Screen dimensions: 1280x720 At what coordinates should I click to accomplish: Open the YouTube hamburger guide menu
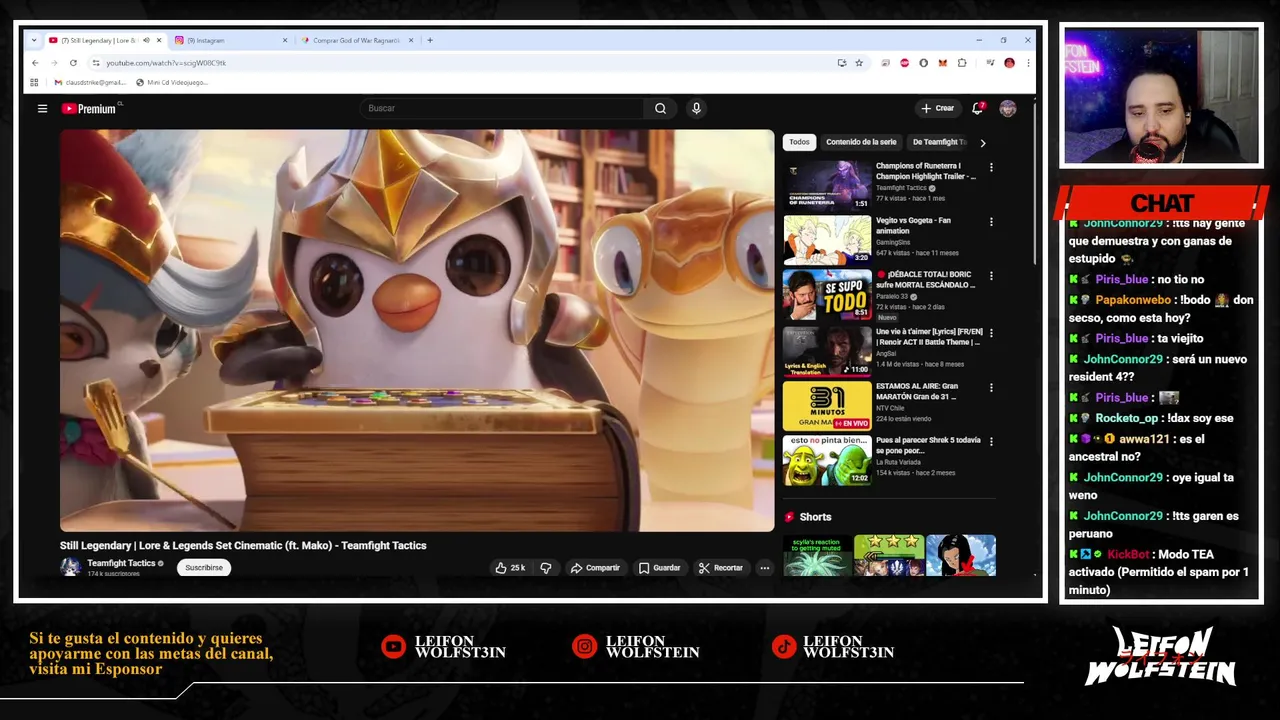tap(42, 108)
